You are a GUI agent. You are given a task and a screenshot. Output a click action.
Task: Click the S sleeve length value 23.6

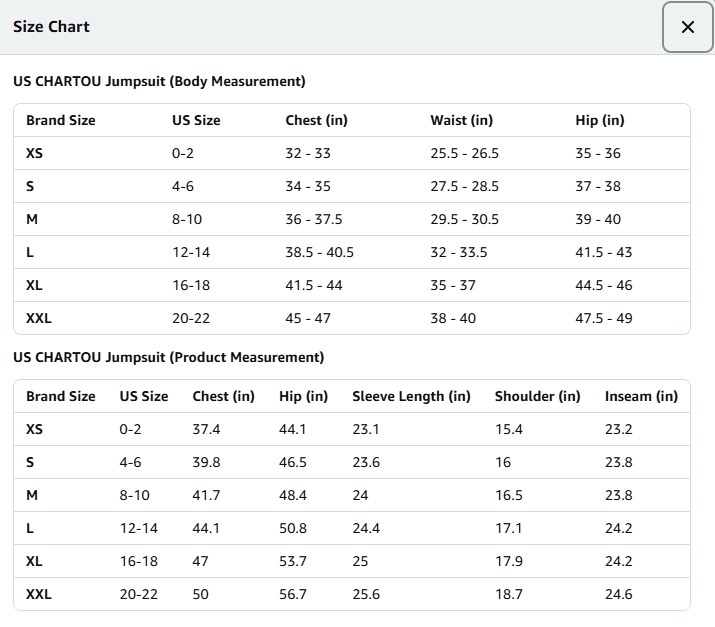366,462
